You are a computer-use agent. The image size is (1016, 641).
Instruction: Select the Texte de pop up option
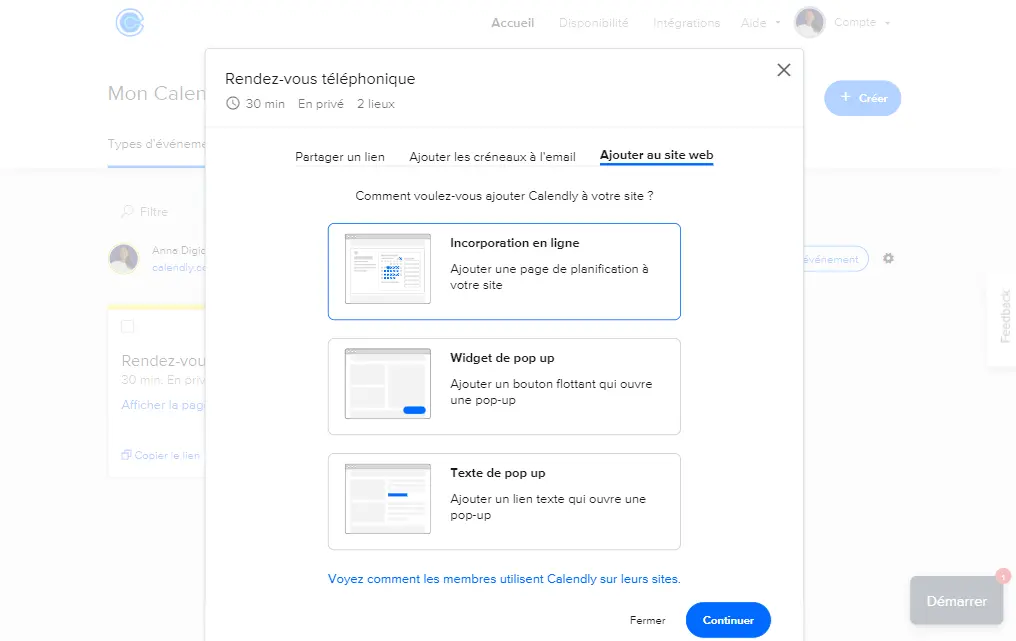(504, 502)
